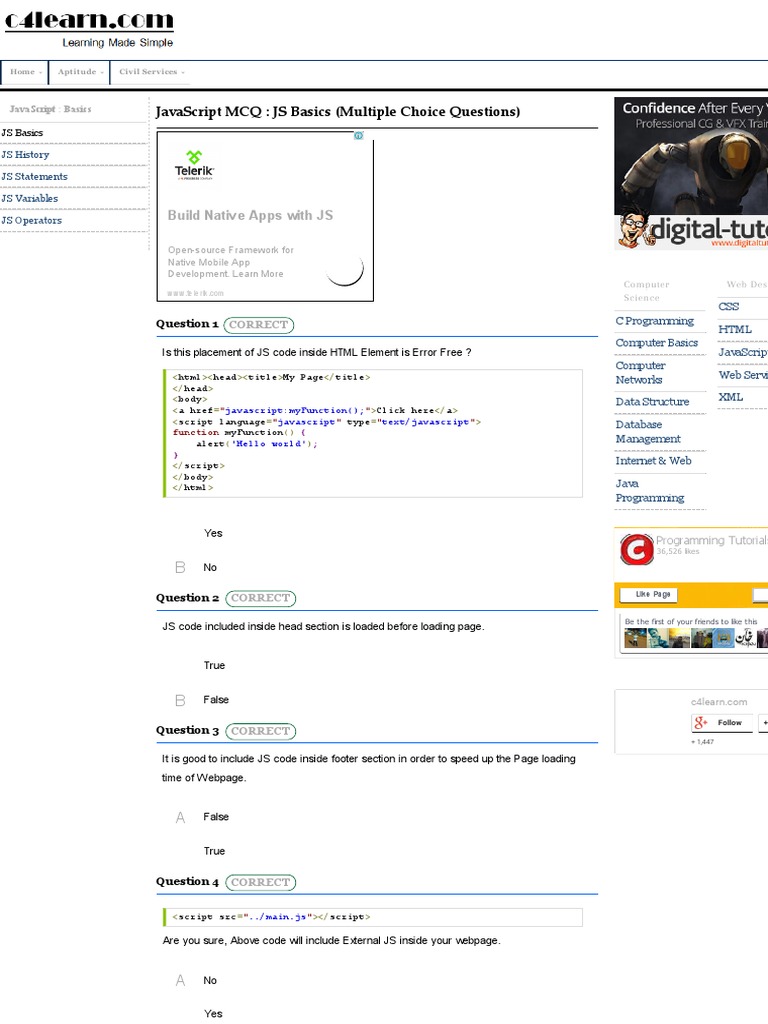Select answer Yes for Question 1
The width and height of the screenshot is (768, 1024).
213,534
